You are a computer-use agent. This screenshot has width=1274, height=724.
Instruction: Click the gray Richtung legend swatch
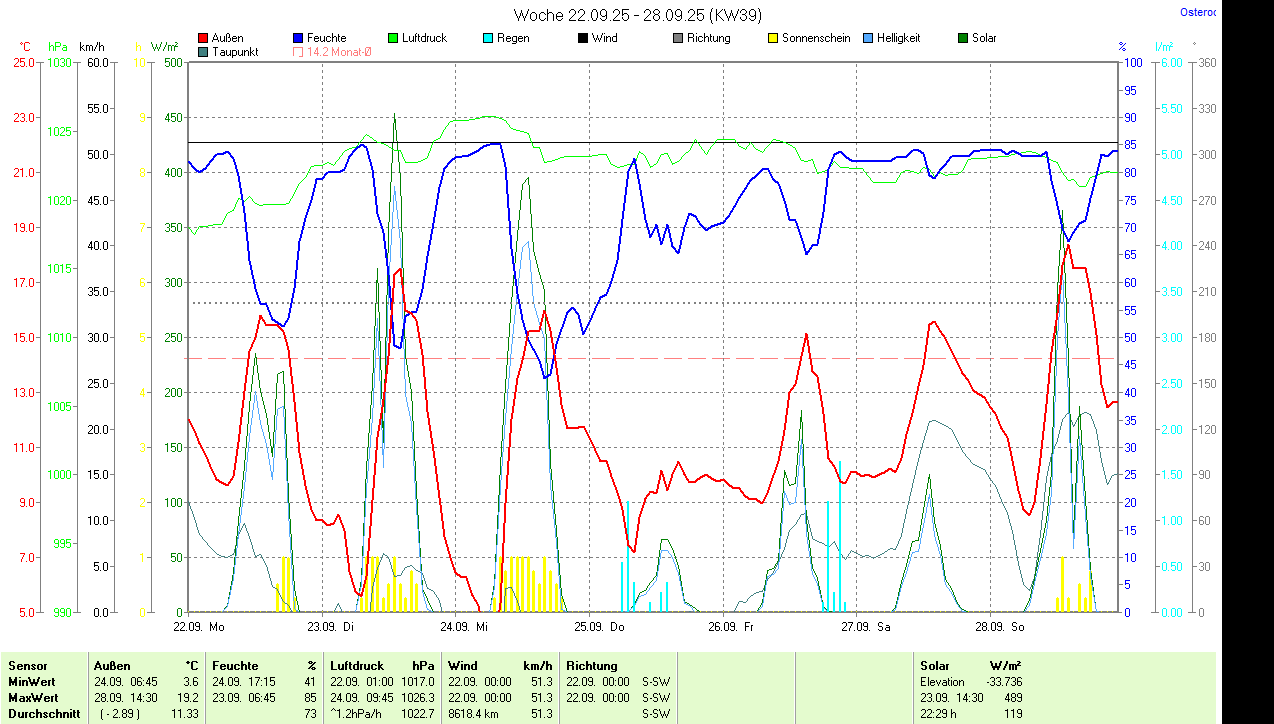[x=677, y=38]
